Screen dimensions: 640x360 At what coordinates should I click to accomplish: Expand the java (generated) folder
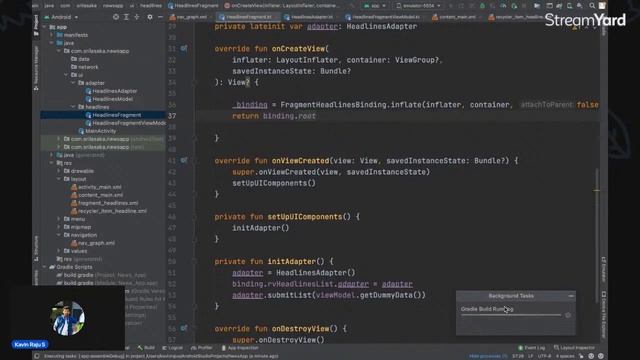(x=52, y=155)
